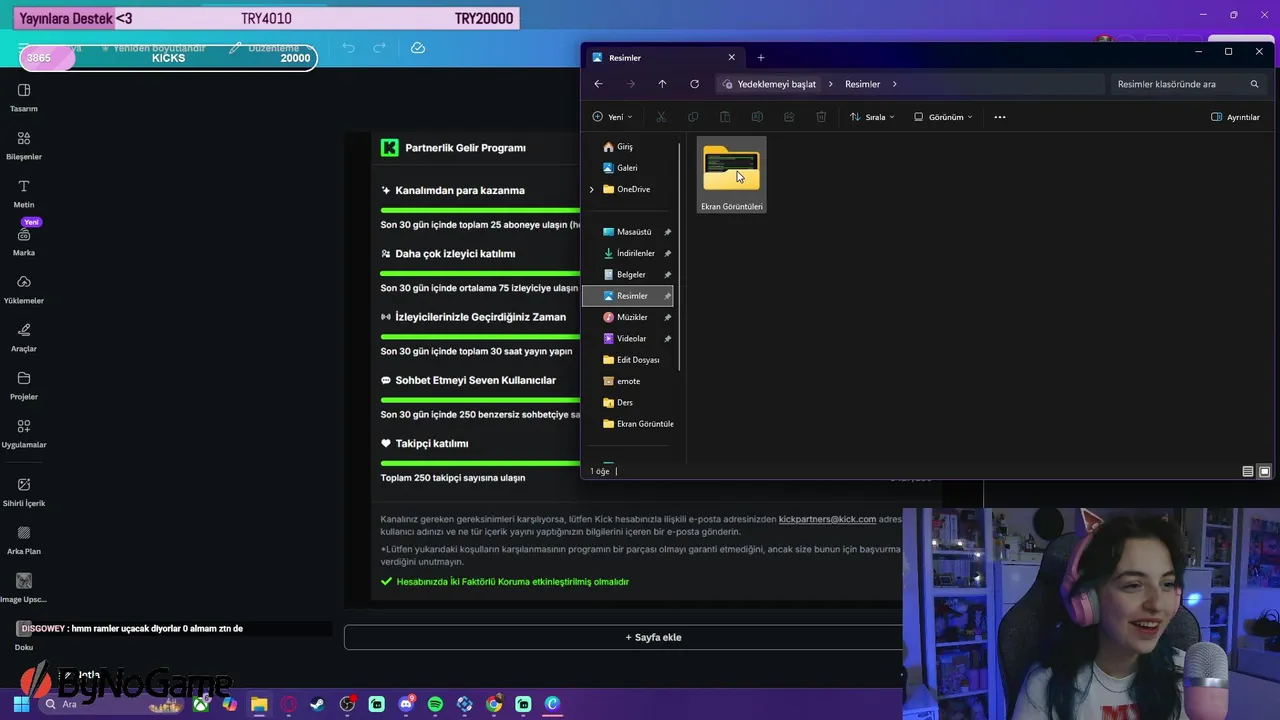Add a new Explorer tab
The height and width of the screenshot is (720, 1280).
click(x=760, y=57)
